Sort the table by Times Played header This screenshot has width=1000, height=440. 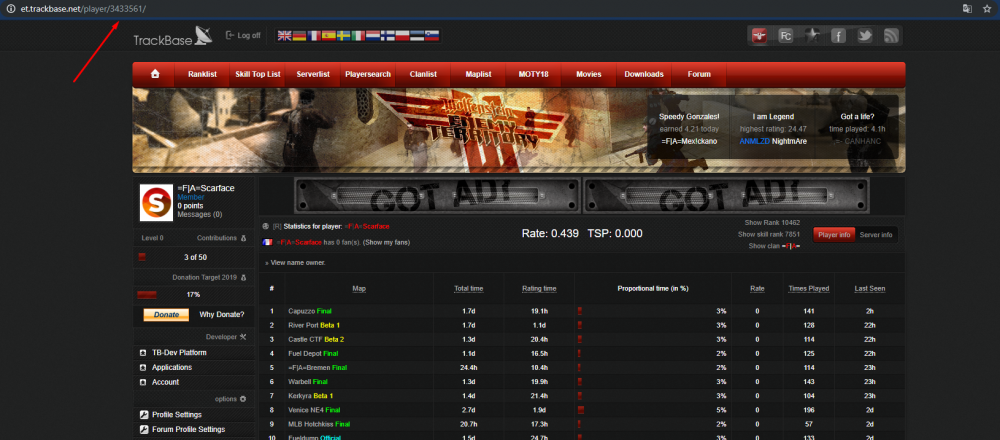click(x=809, y=289)
